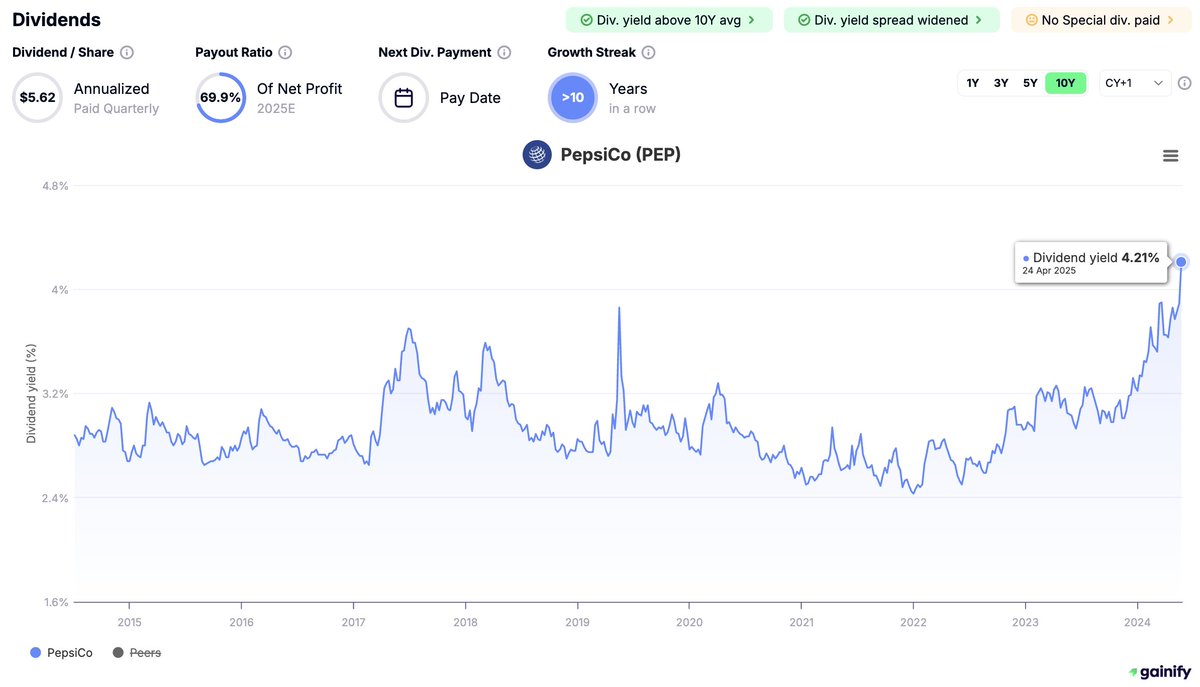Click the 3.2% y-axis label
Screen dimensions: 1200x687
(x=55, y=394)
